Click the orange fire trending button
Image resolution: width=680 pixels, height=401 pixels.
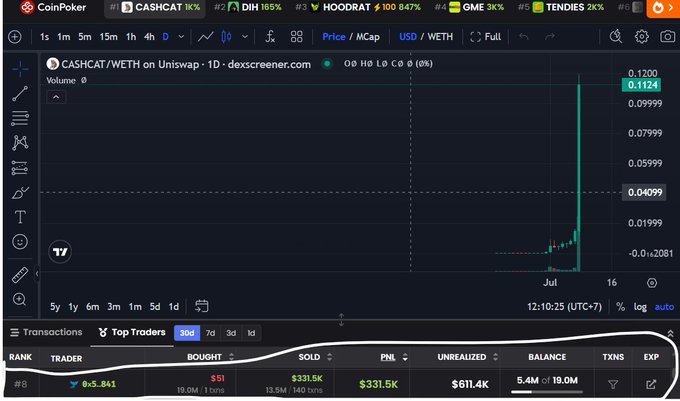(663, 8)
